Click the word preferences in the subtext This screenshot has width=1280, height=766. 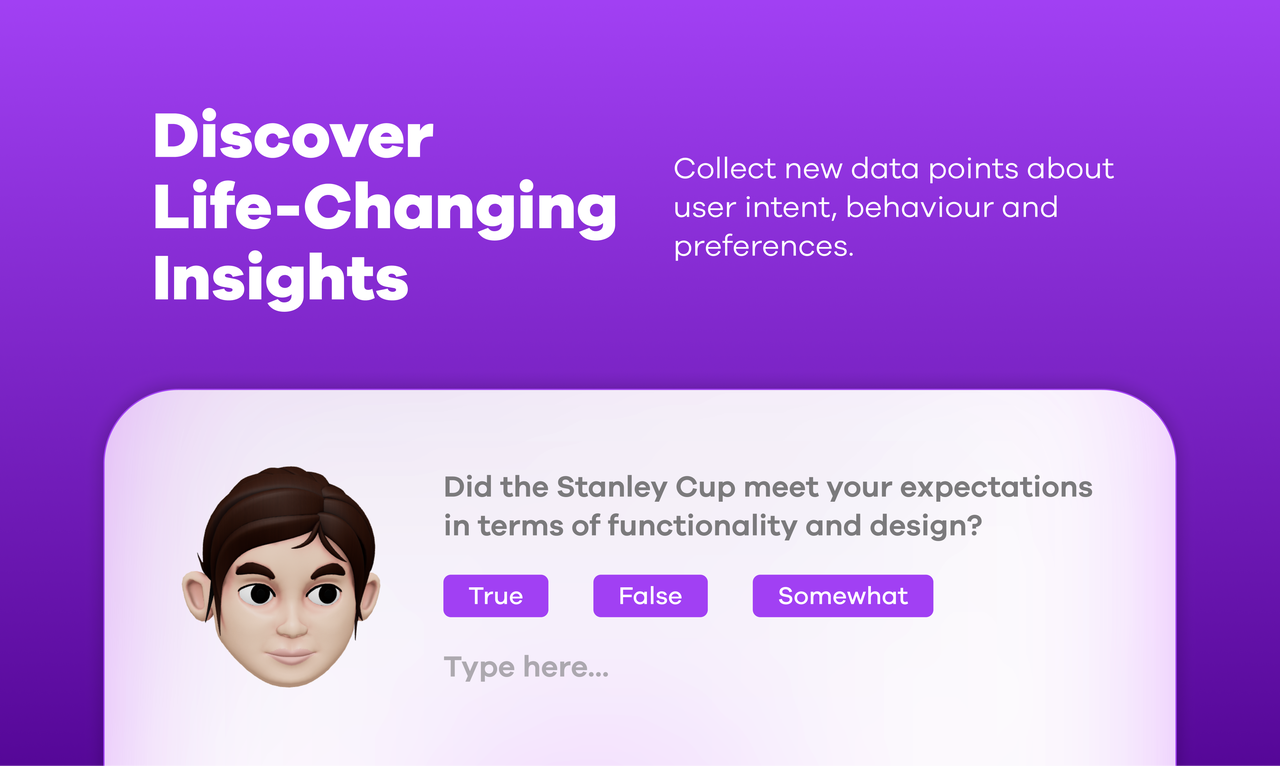pos(761,246)
